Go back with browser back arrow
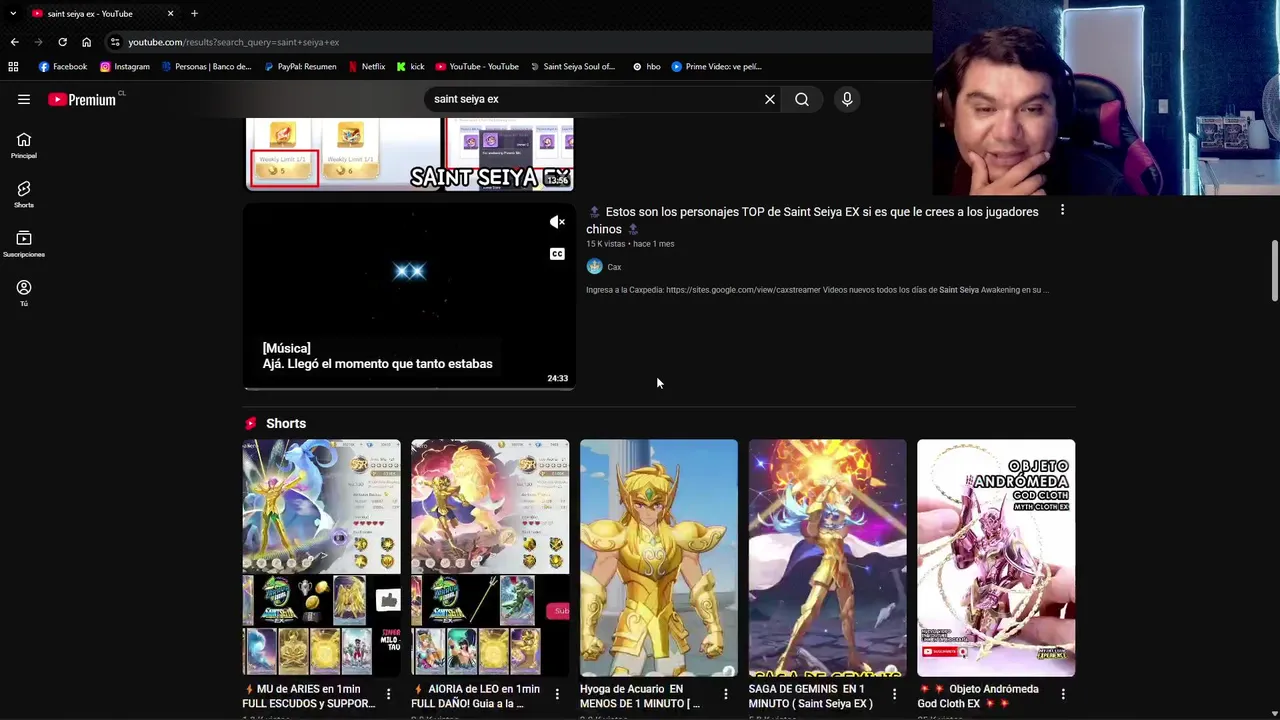This screenshot has height=720, width=1280. pyautogui.click(x=14, y=42)
